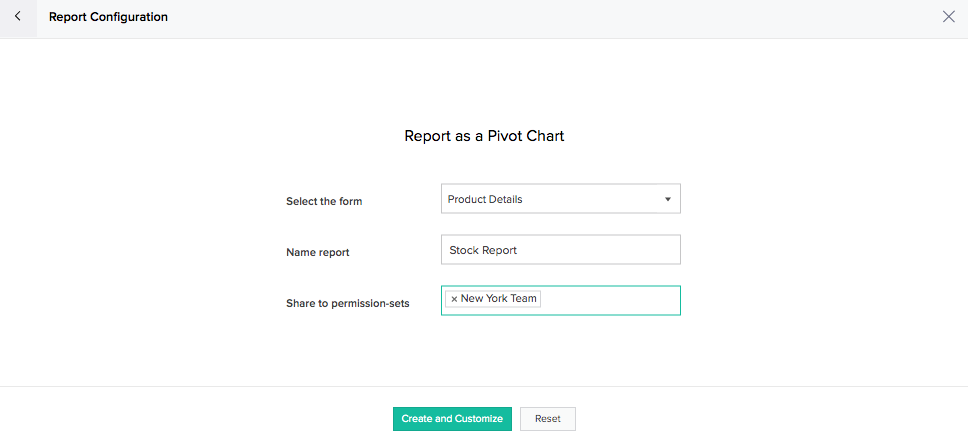
Task: Select the New York Team tag
Action: coord(499,299)
